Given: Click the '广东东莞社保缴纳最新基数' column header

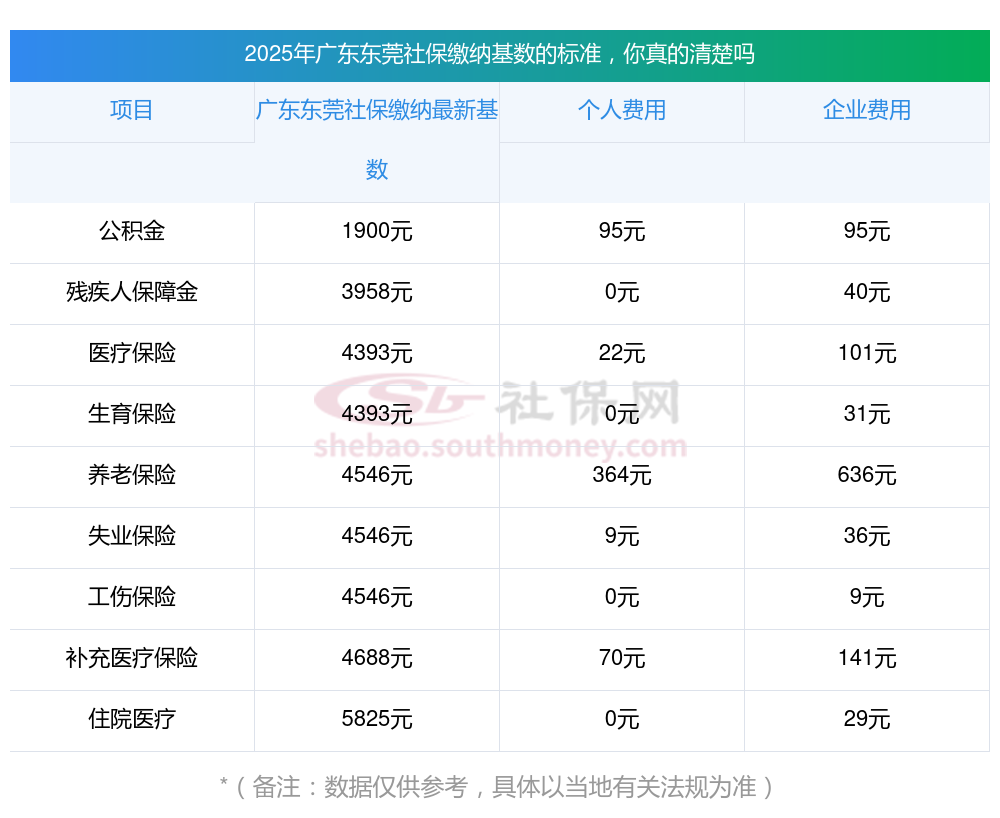Looking at the screenshot, I should (x=377, y=140).
